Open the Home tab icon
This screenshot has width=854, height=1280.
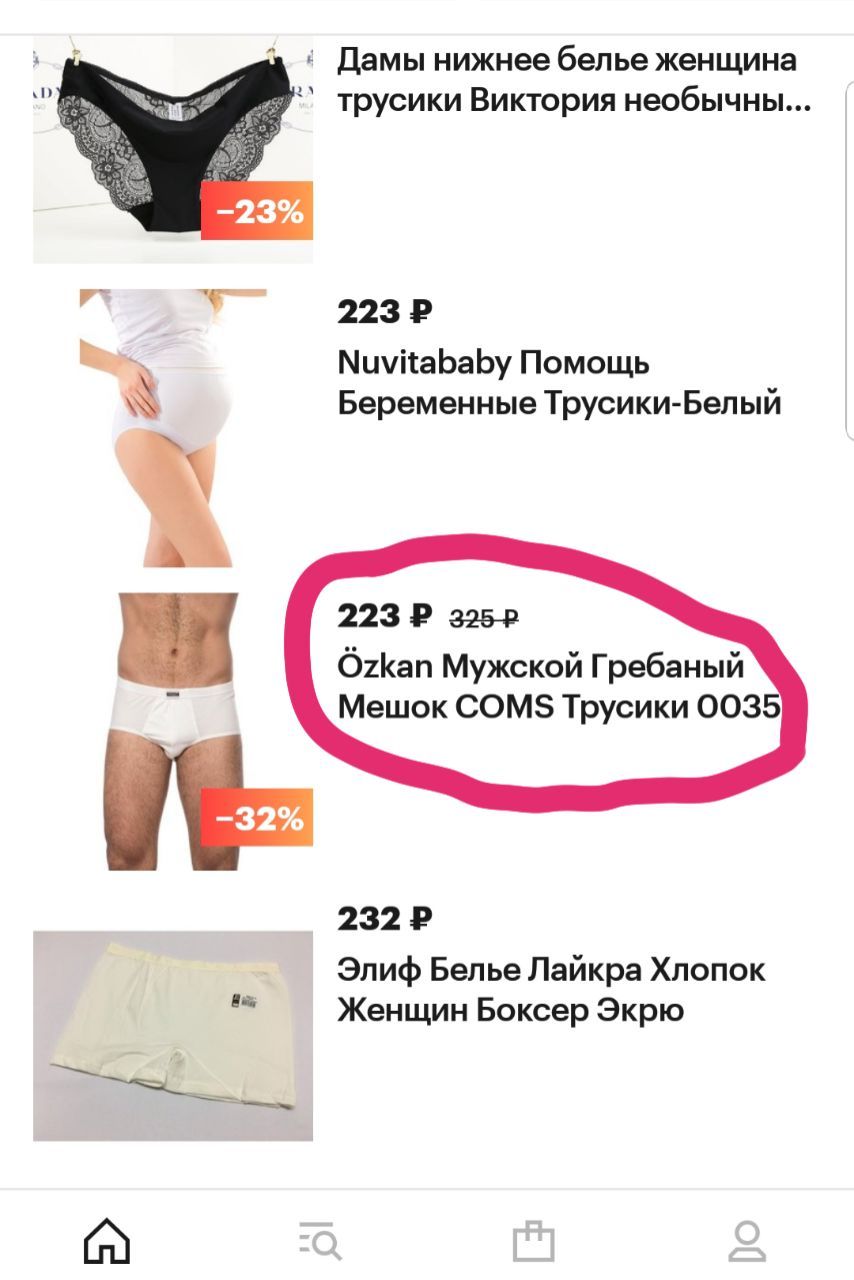[107, 1241]
